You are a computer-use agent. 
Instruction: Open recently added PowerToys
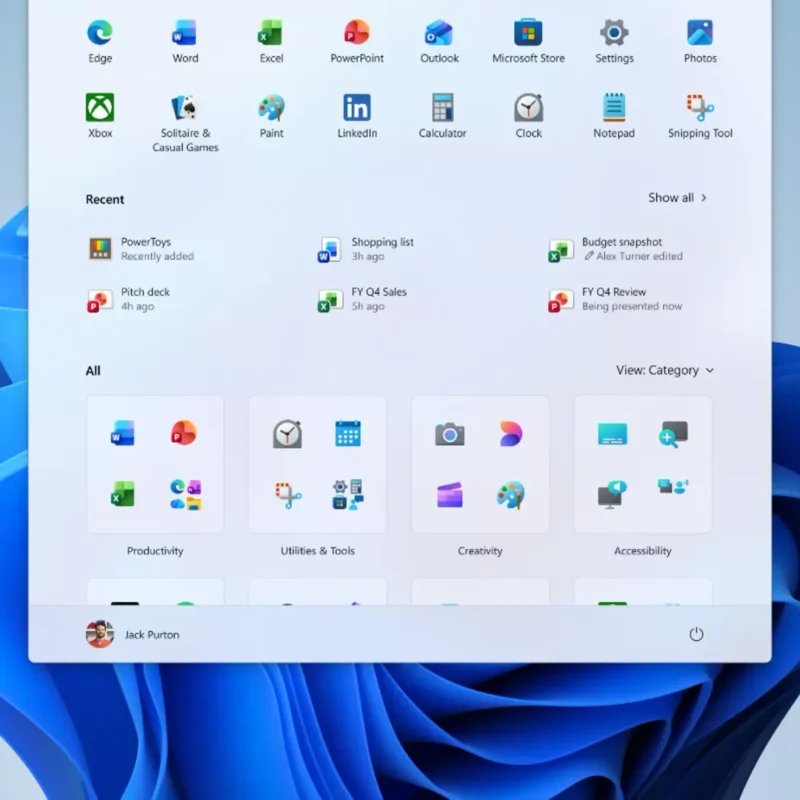pyautogui.click(x=141, y=249)
